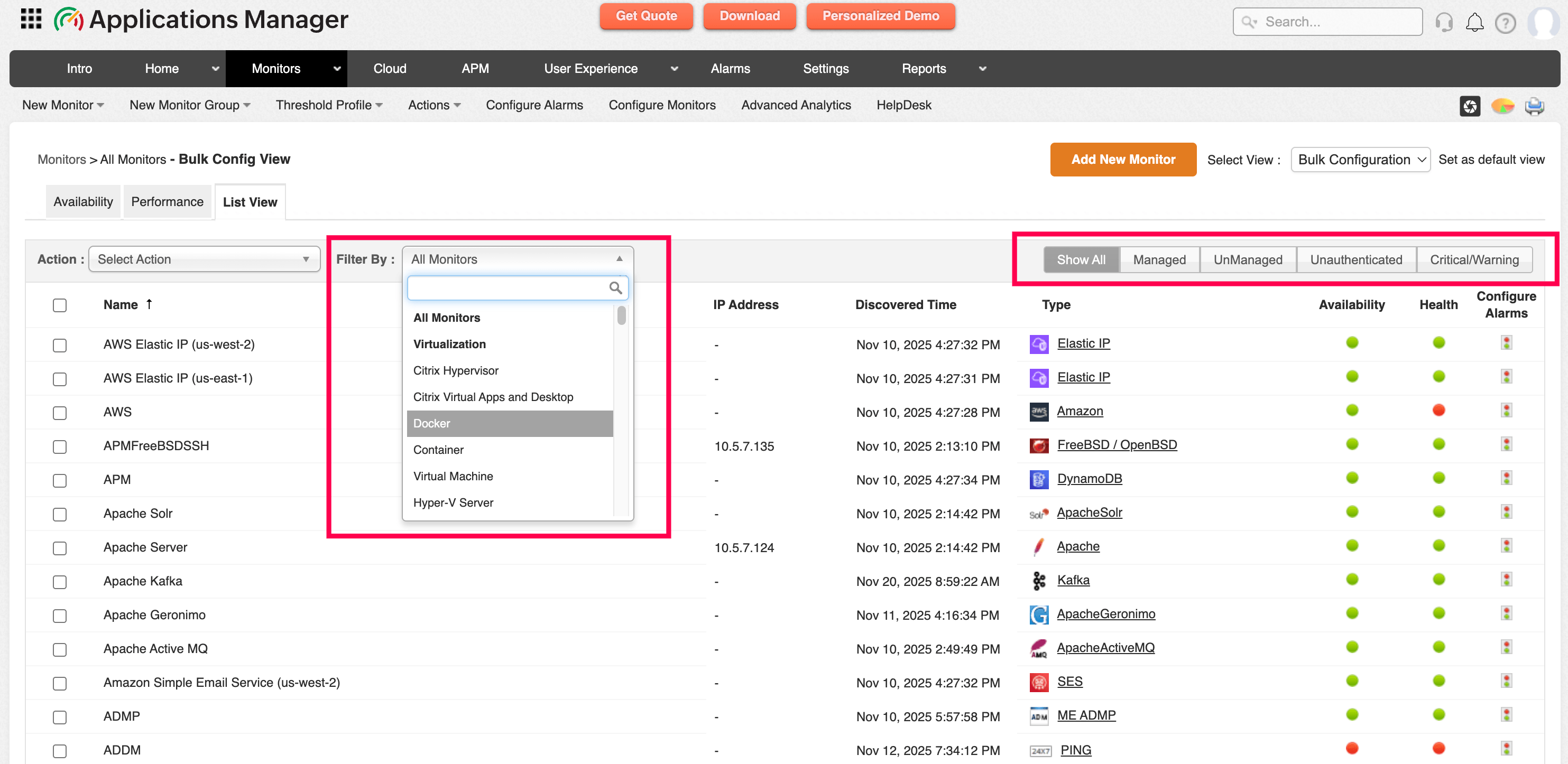Tick the Apache Kafka checkbox
Image resolution: width=1568 pixels, height=764 pixels.
click(x=60, y=582)
